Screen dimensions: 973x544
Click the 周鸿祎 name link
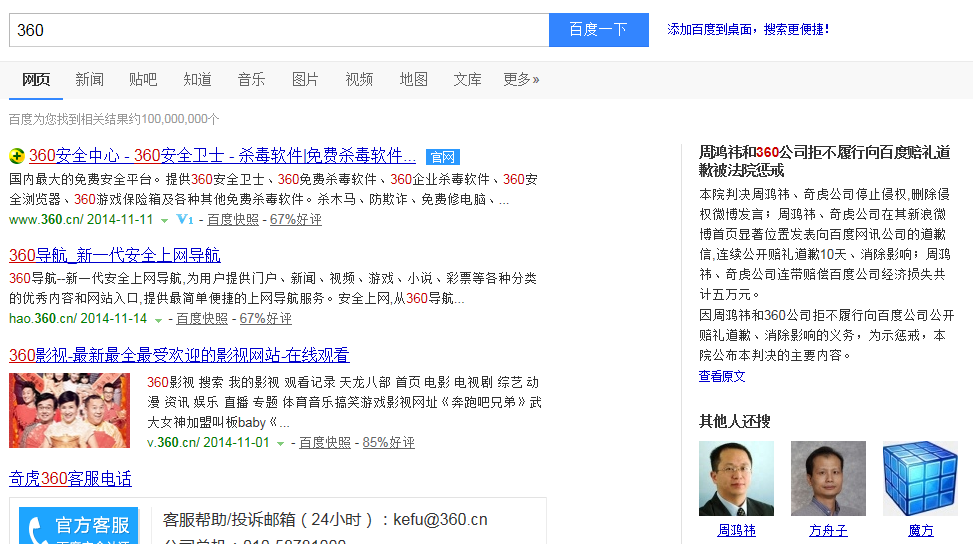737,530
